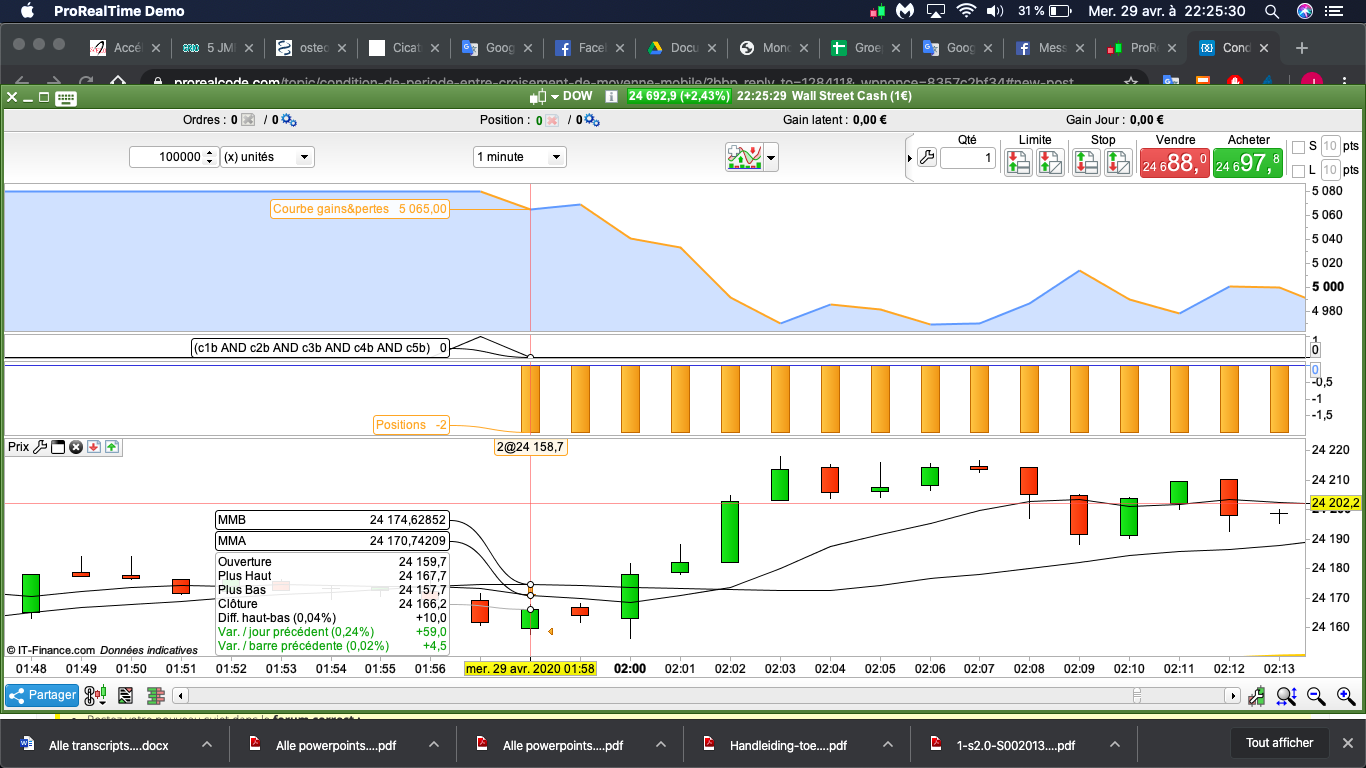Click the zoom in magnifier icon
This screenshot has width=1366, height=768.
tap(1346, 696)
